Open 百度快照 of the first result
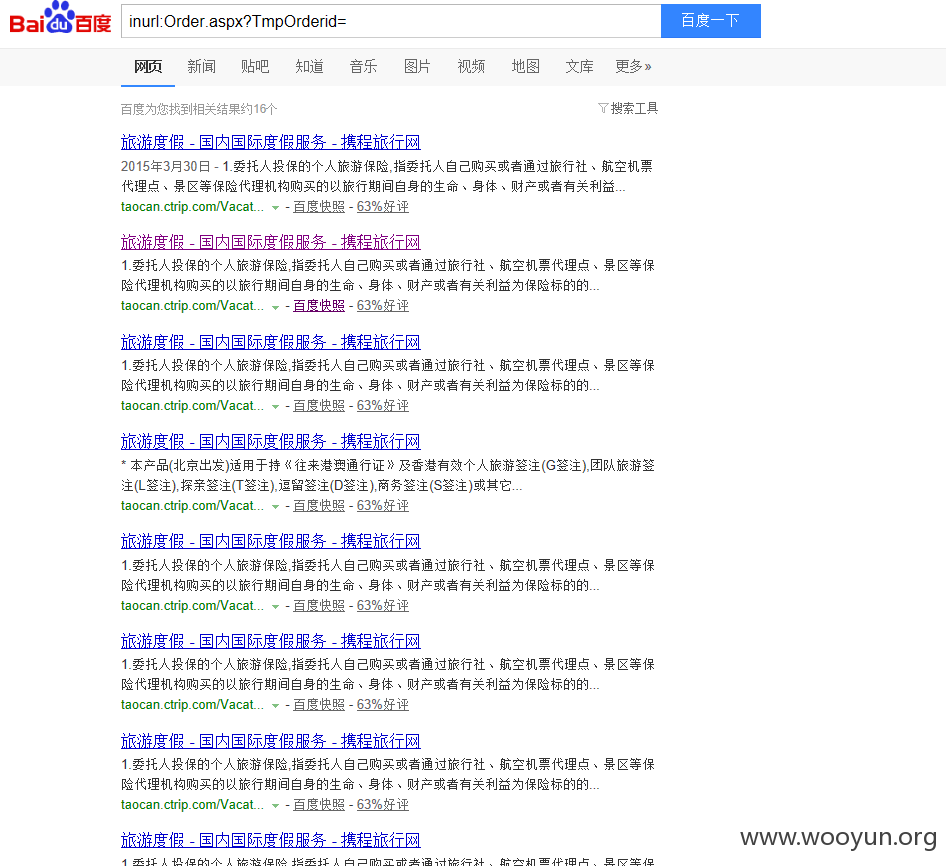 click(x=319, y=206)
